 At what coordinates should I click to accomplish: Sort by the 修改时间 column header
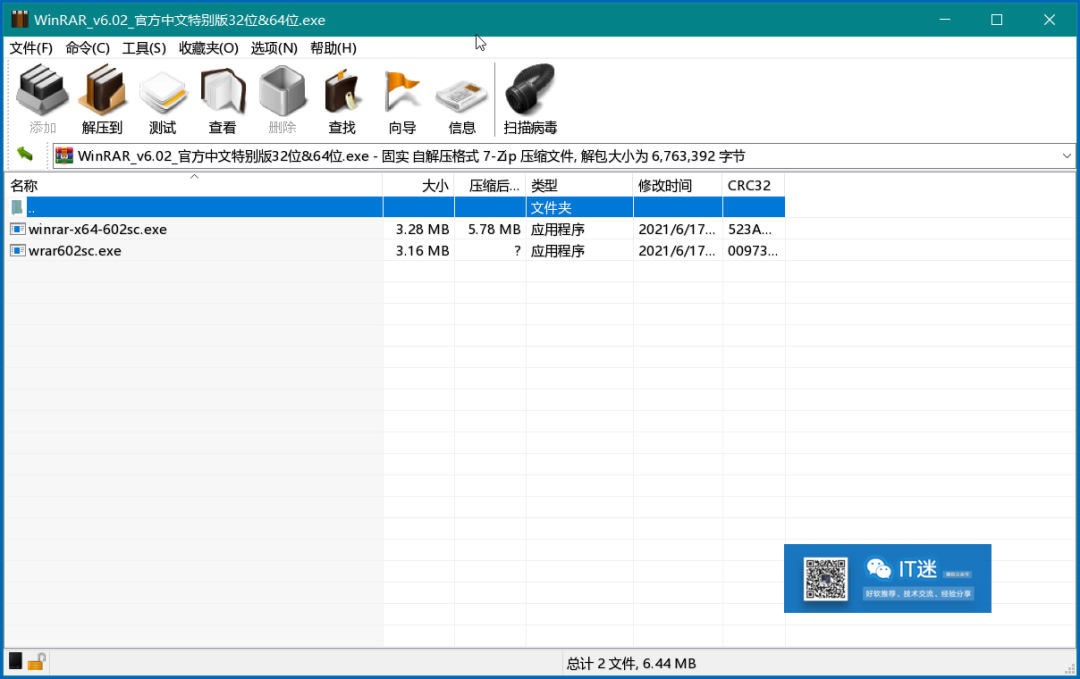pyautogui.click(x=678, y=185)
